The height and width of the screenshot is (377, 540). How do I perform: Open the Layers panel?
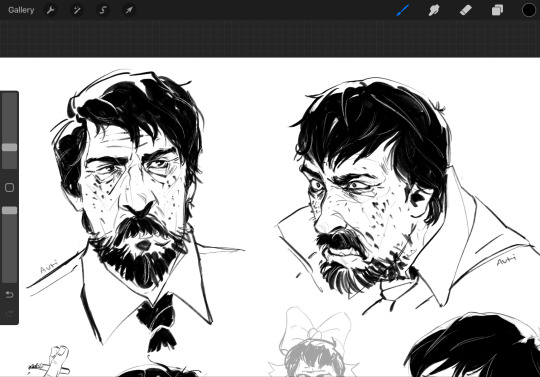pos(497,10)
